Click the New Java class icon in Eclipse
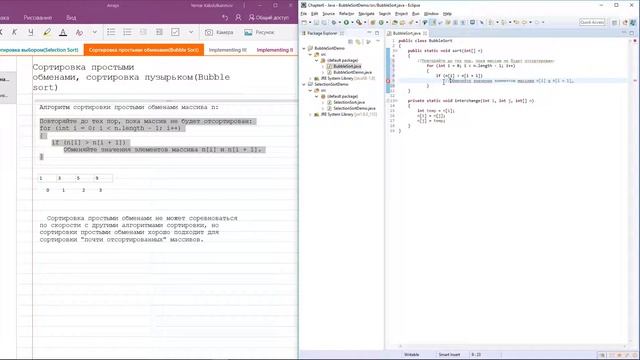The height and width of the screenshot is (360, 640). [x=381, y=22]
